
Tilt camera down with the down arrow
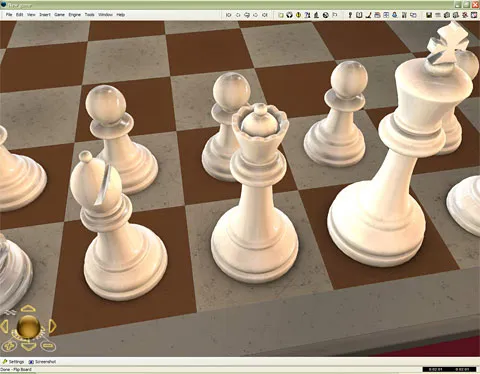pyautogui.click(x=28, y=347)
